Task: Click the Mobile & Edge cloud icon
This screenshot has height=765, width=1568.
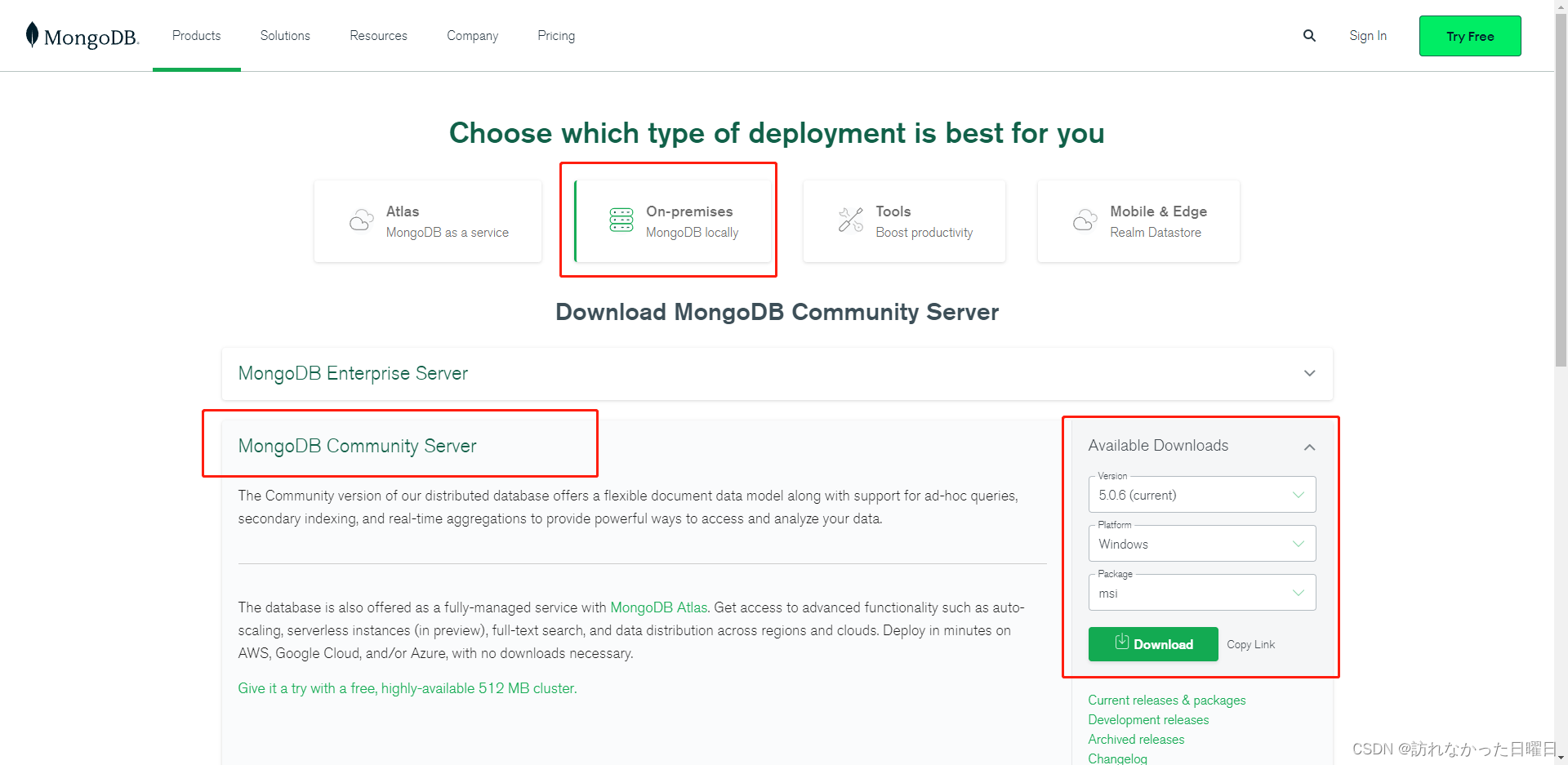Action: click(x=1085, y=220)
